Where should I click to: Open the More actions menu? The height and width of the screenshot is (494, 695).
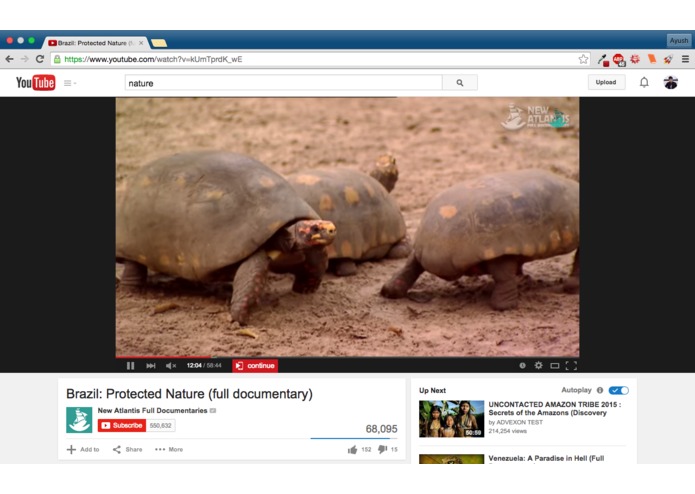pos(169,449)
